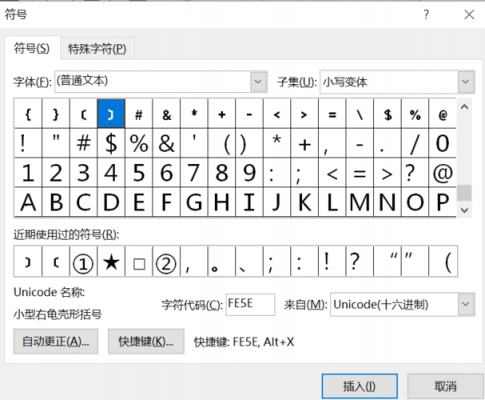The image size is (485, 400).
Task: Select the small left tortoise shell bracket in grid
Action: (84, 114)
